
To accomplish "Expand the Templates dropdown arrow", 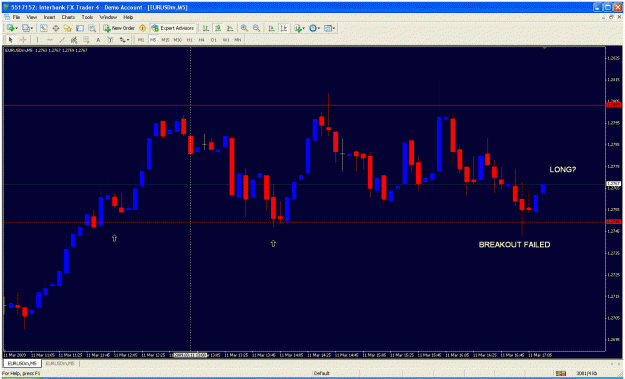I will [x=334, y=28].
